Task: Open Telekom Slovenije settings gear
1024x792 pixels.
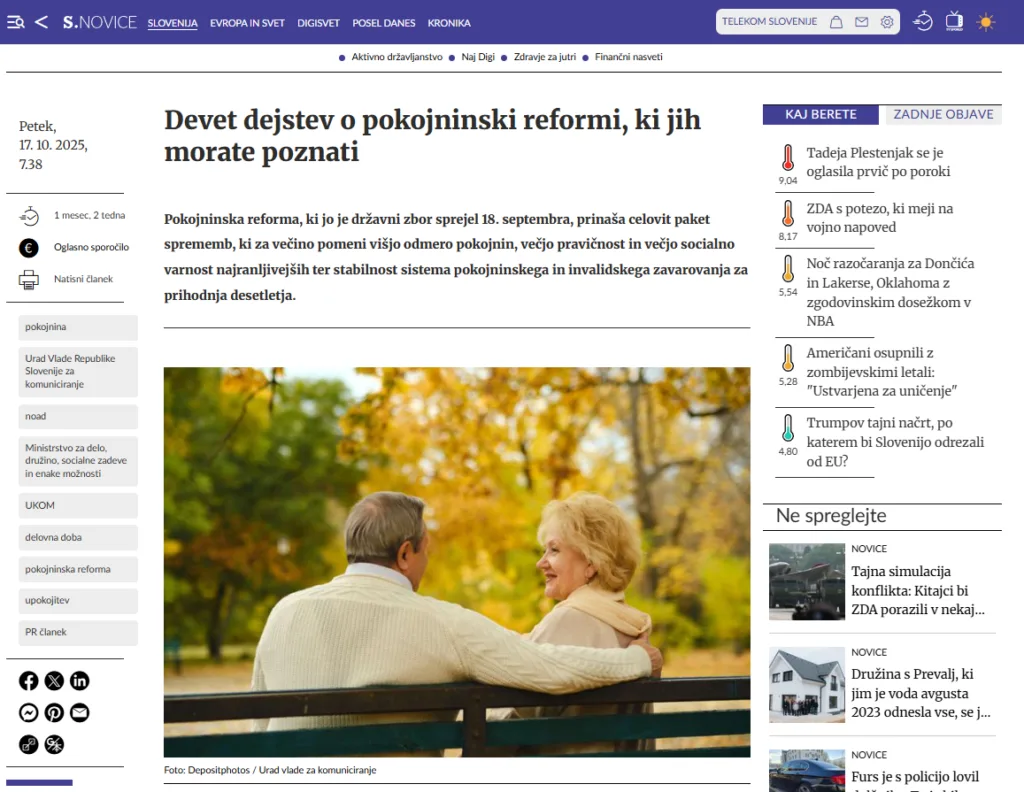Action: 886,22
